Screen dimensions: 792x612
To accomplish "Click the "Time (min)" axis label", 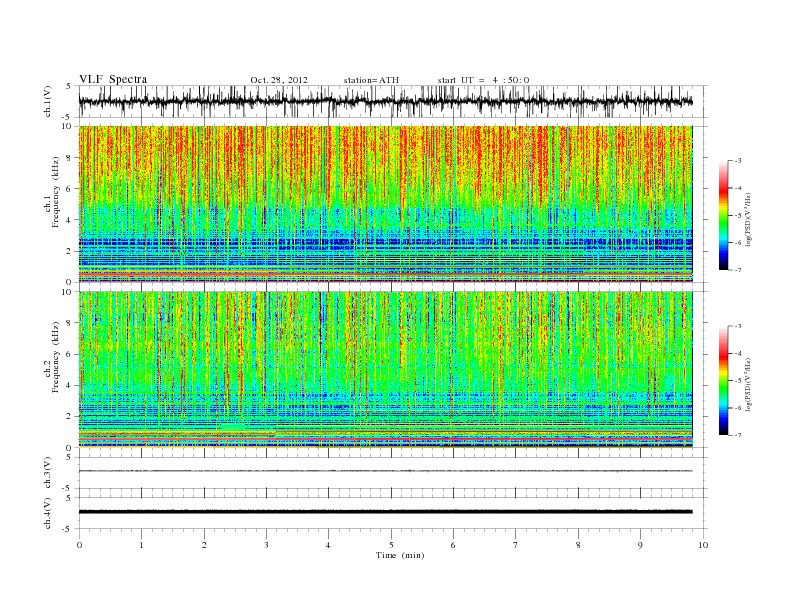I will [400, 555].
